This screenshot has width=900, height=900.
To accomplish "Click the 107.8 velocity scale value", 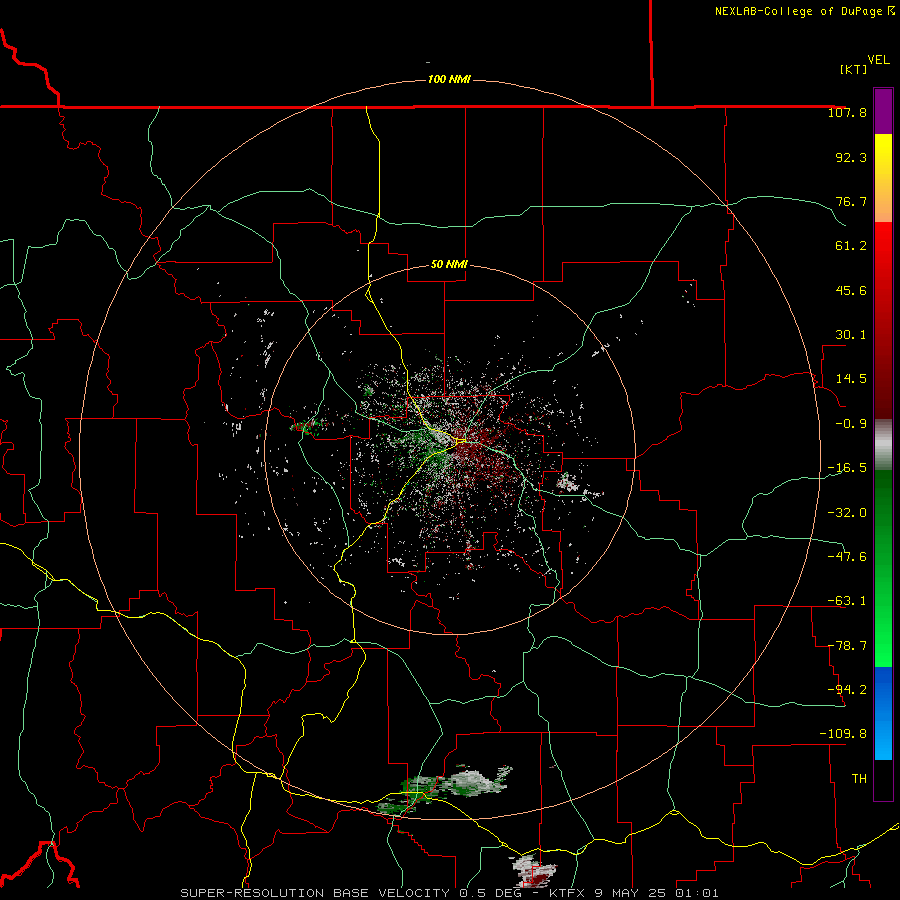I will [847, 112].
